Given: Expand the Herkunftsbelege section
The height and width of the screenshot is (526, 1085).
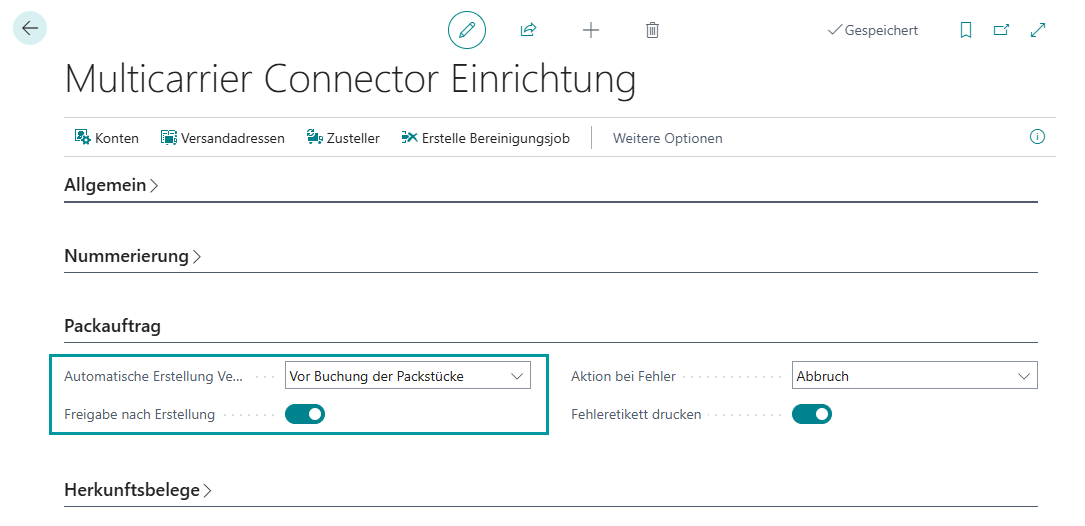Looking at the screenshot, I should coord(138,490).
